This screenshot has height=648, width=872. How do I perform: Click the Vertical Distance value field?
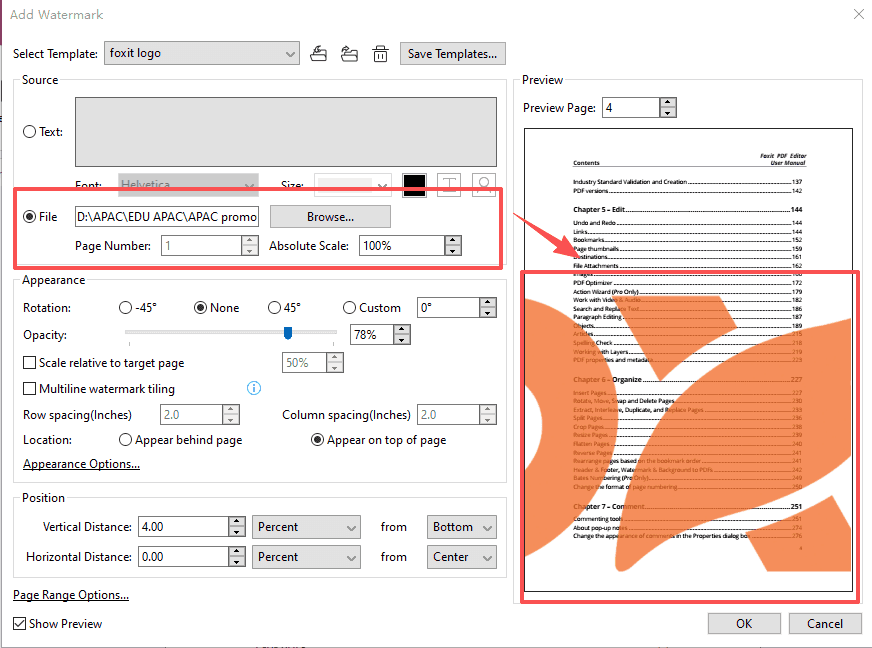183,527
